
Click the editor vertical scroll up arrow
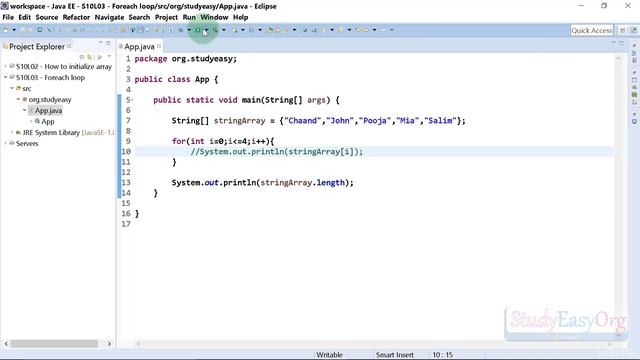click(x=618, y=59)
